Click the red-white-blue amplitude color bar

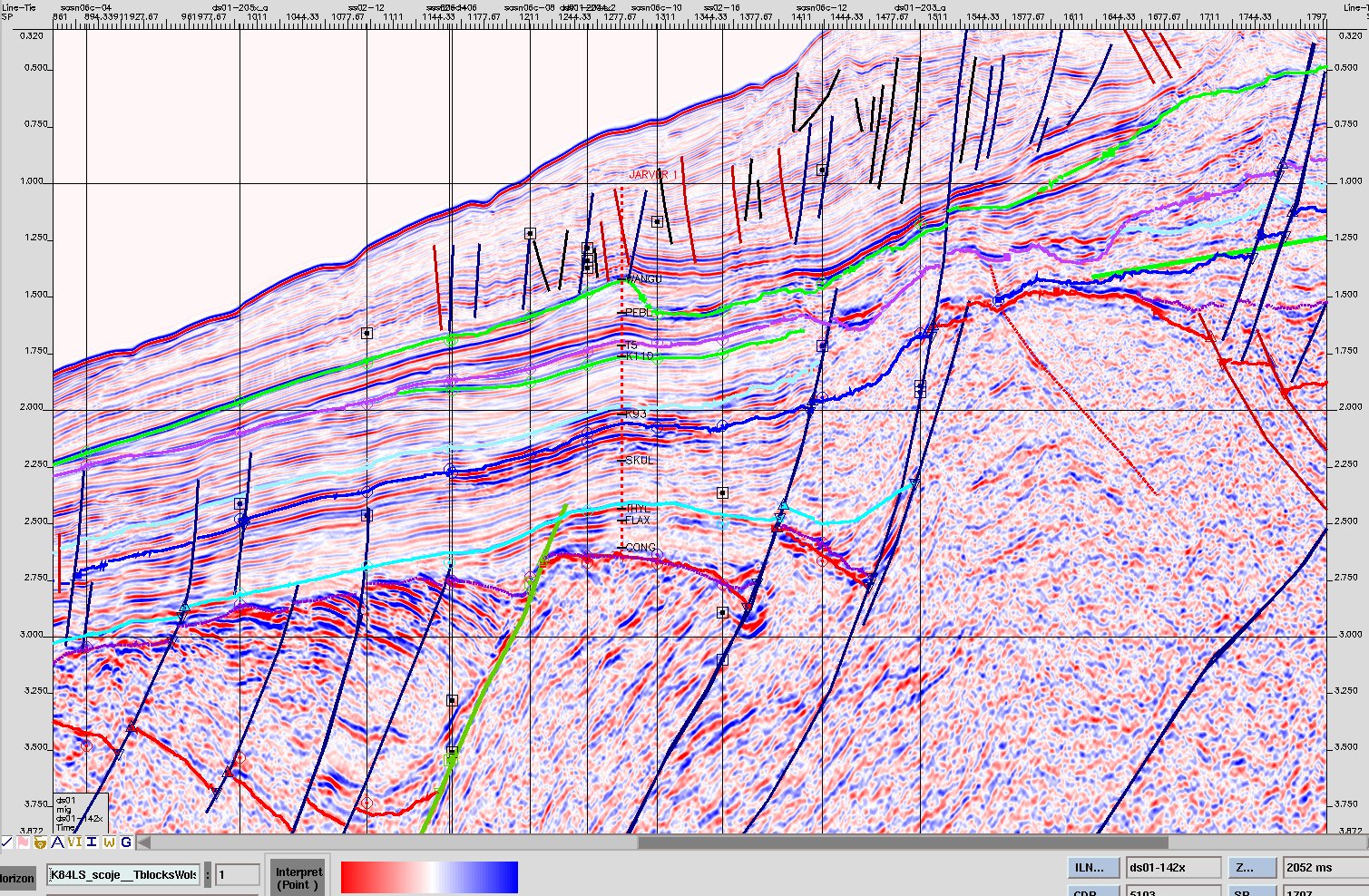click(429, 877)
